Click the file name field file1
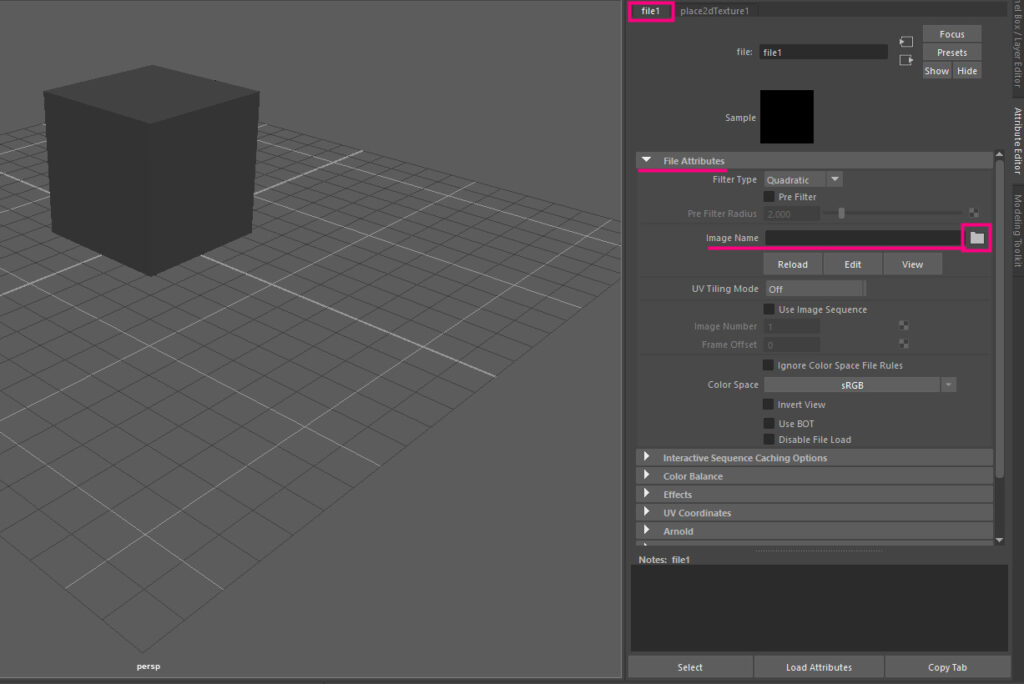 pyautogui.click(x=823, y=52)
